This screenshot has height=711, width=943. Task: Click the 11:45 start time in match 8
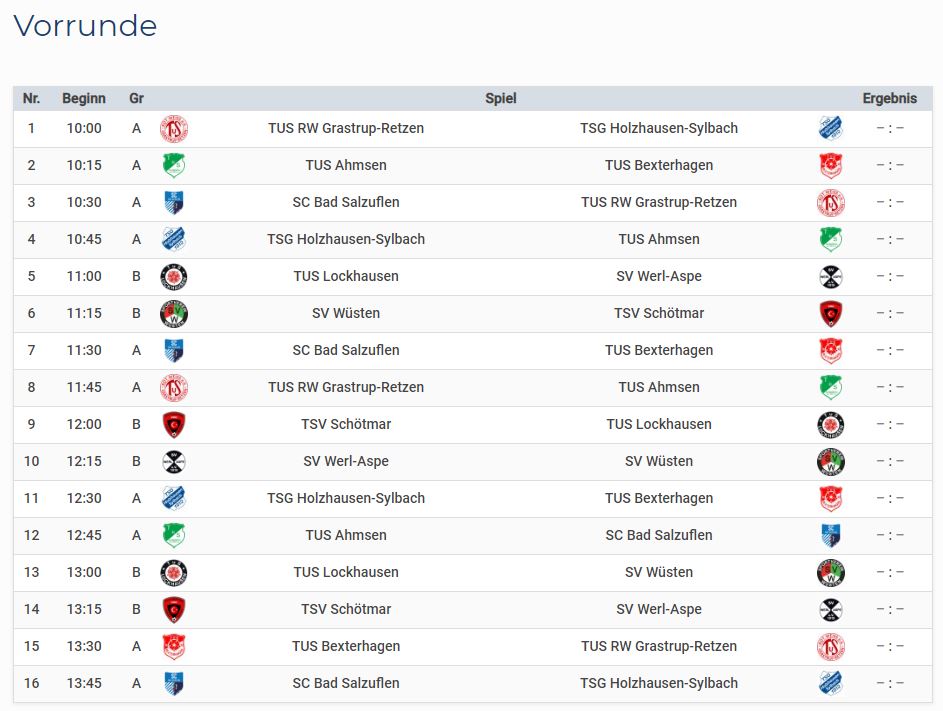(x=84, y=387)
